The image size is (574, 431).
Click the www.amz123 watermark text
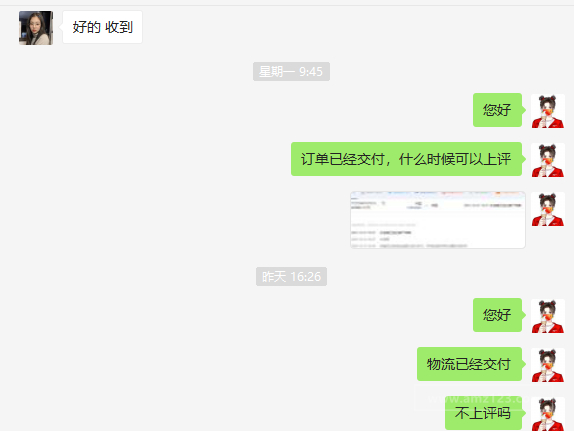coord(474,398)
